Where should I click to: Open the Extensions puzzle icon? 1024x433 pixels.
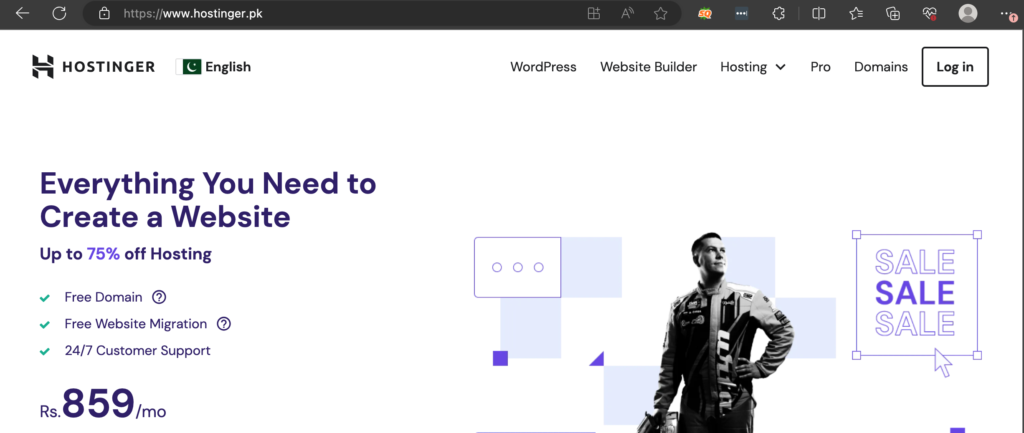778,13
